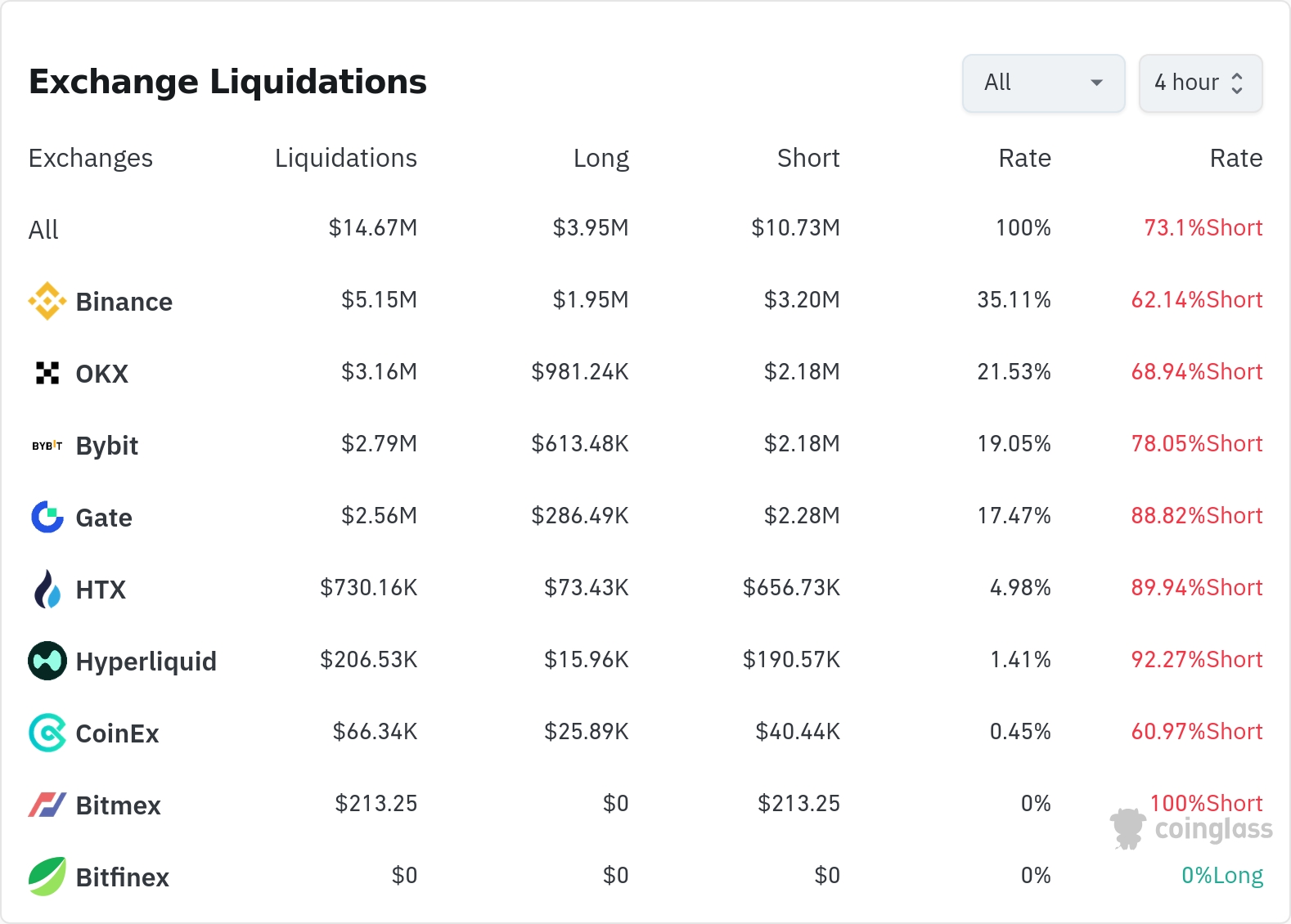The image size is (1291, 924).
Task: Click the Bitfinex leaf logo icon
Action: point(47,877)
